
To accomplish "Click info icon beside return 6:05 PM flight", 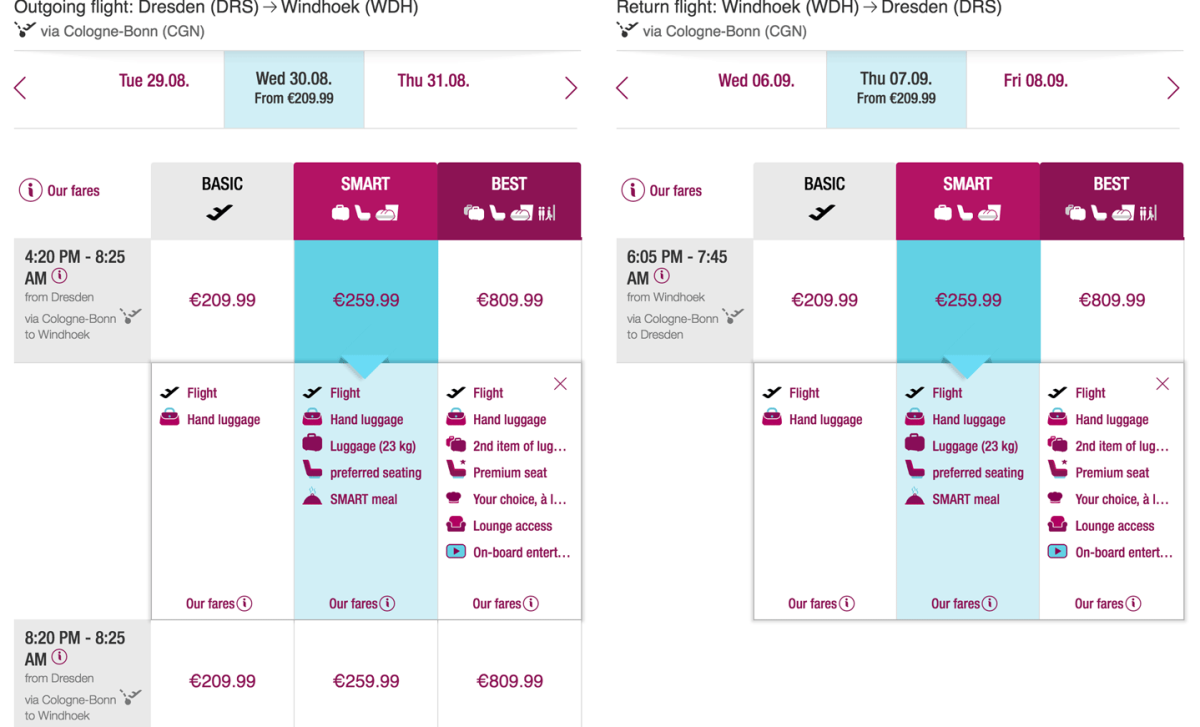I will click(x=662, y=277).
